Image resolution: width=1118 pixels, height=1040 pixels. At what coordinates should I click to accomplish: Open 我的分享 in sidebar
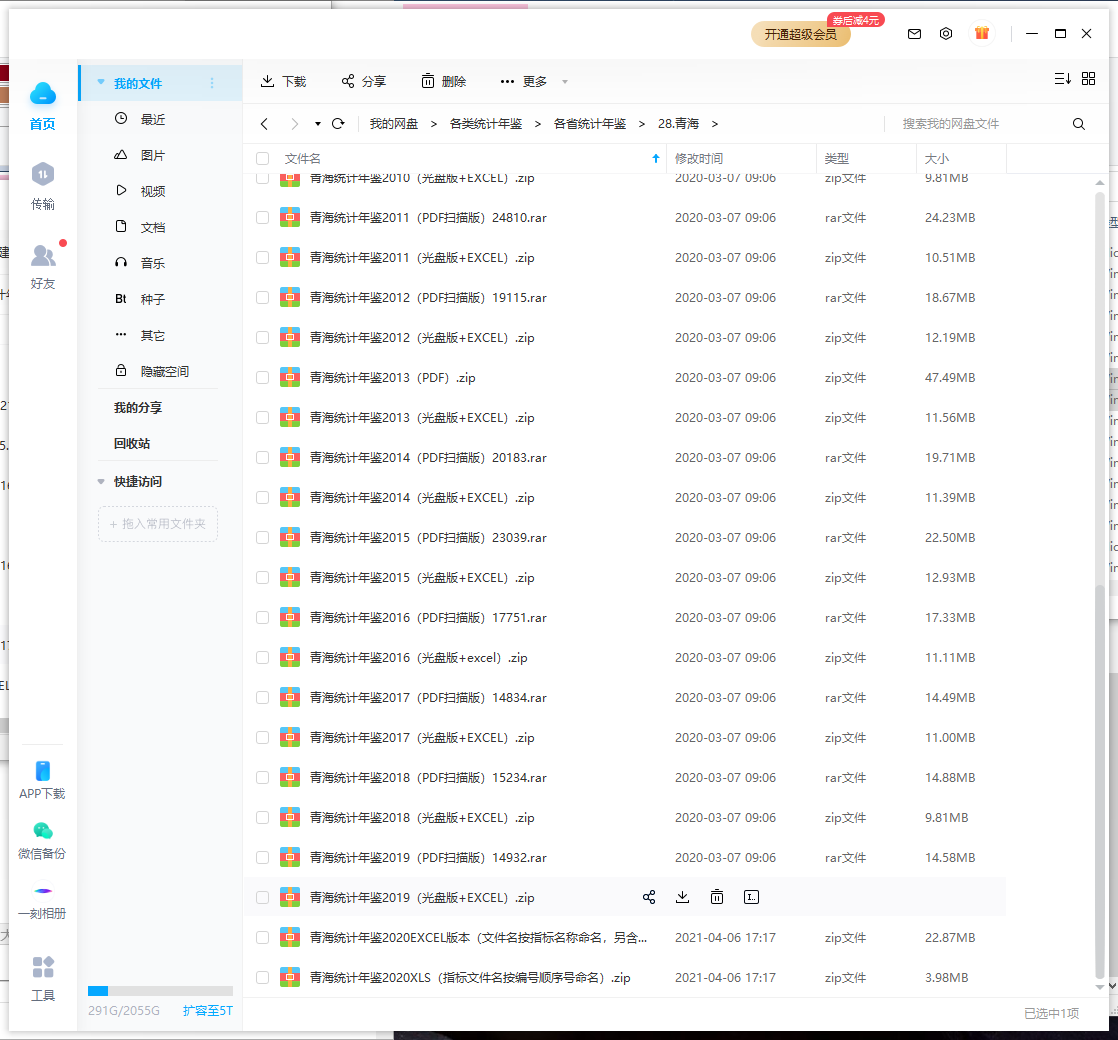coord(138,408)
